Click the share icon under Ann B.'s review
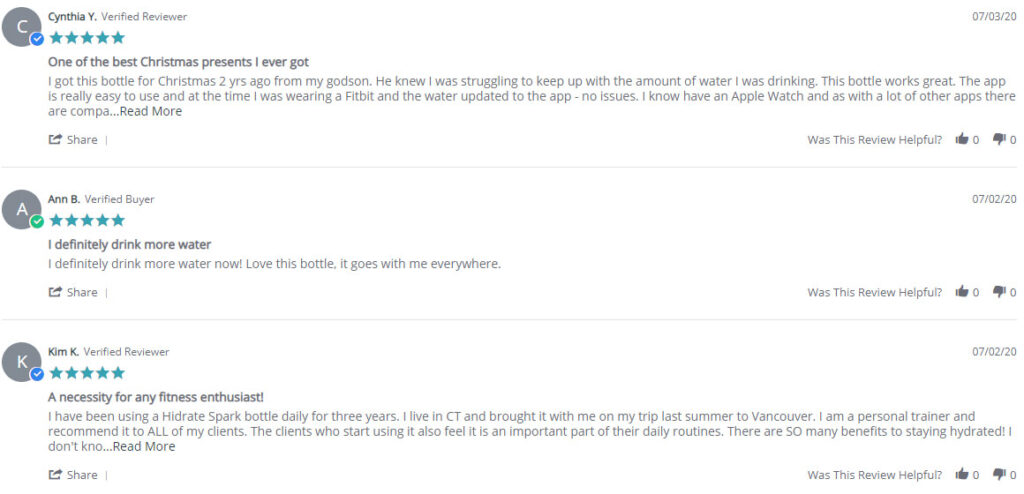Viewport: 1024px width, 494px height. coord(56,291)
